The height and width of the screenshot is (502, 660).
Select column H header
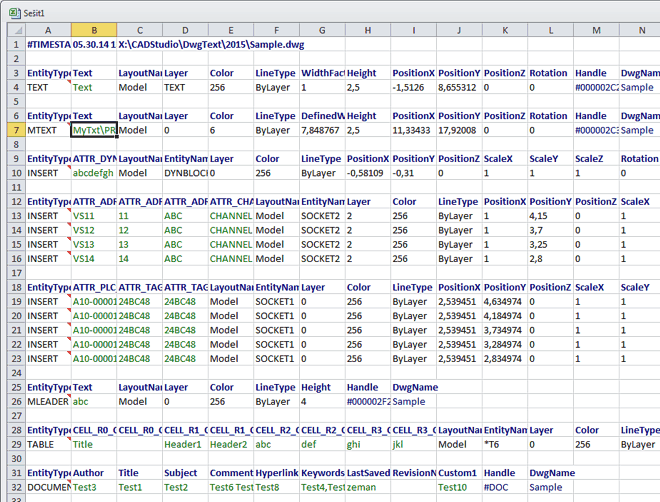[x=368, y=30]
